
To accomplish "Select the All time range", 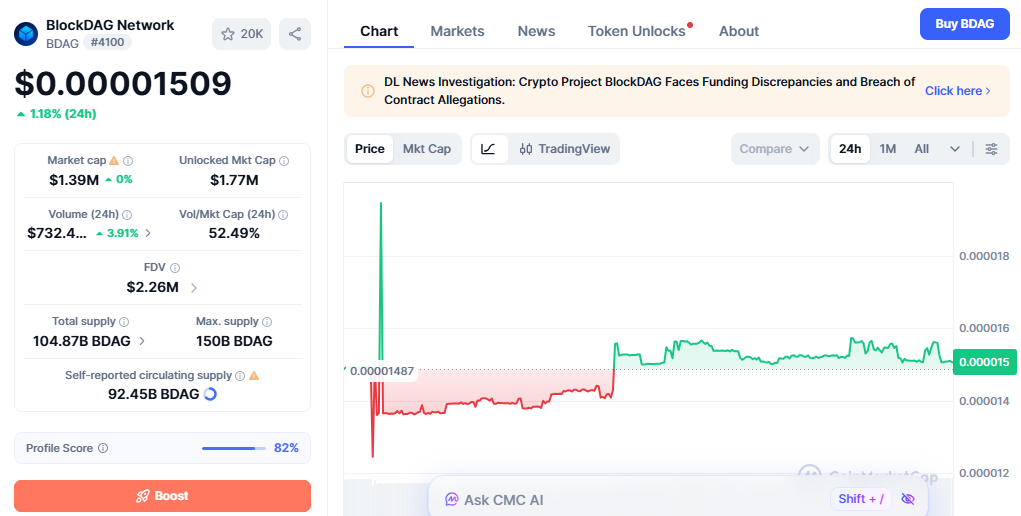I will click(x=921, y=149).
